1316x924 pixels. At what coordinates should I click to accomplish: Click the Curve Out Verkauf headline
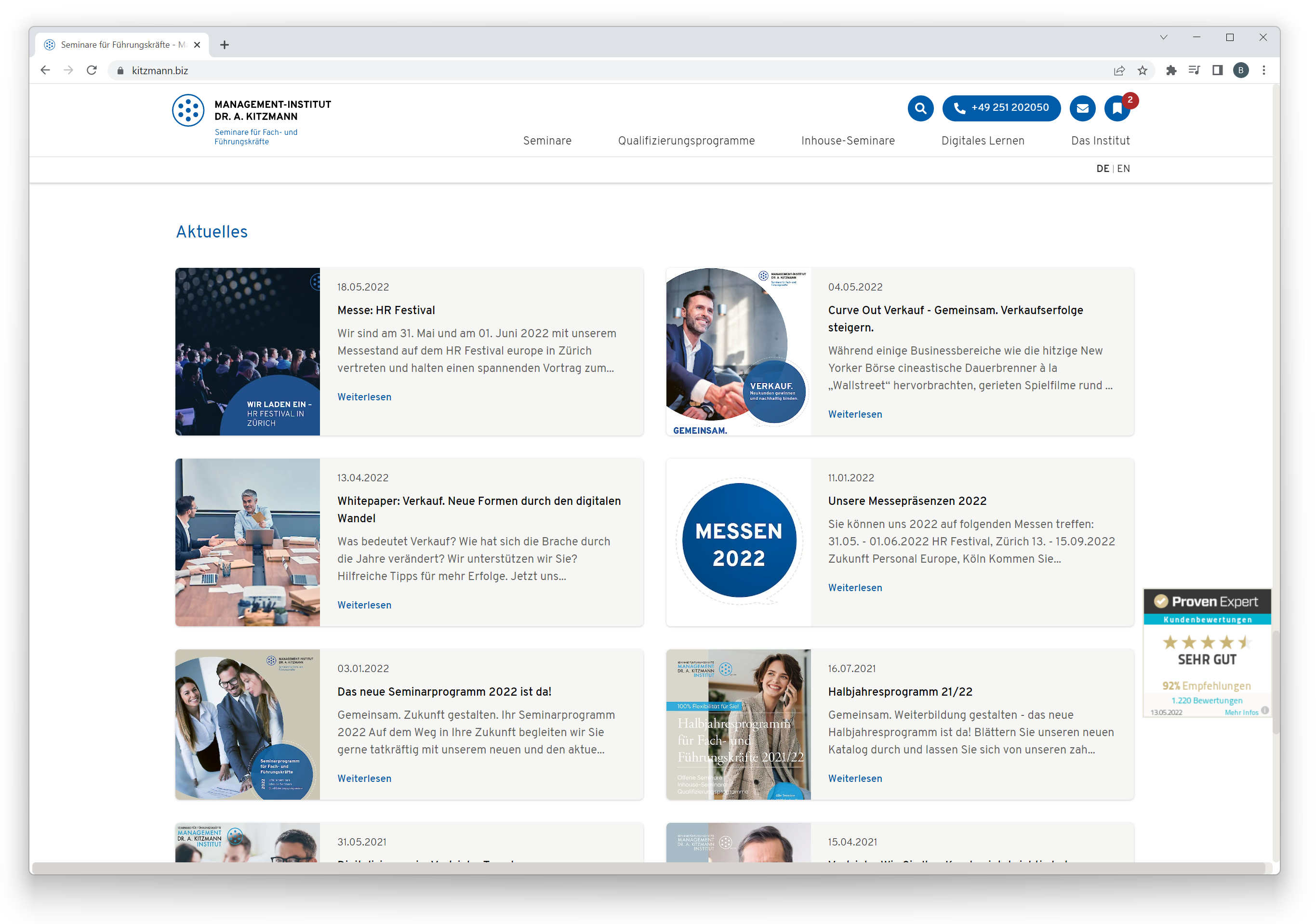point(956,319)
